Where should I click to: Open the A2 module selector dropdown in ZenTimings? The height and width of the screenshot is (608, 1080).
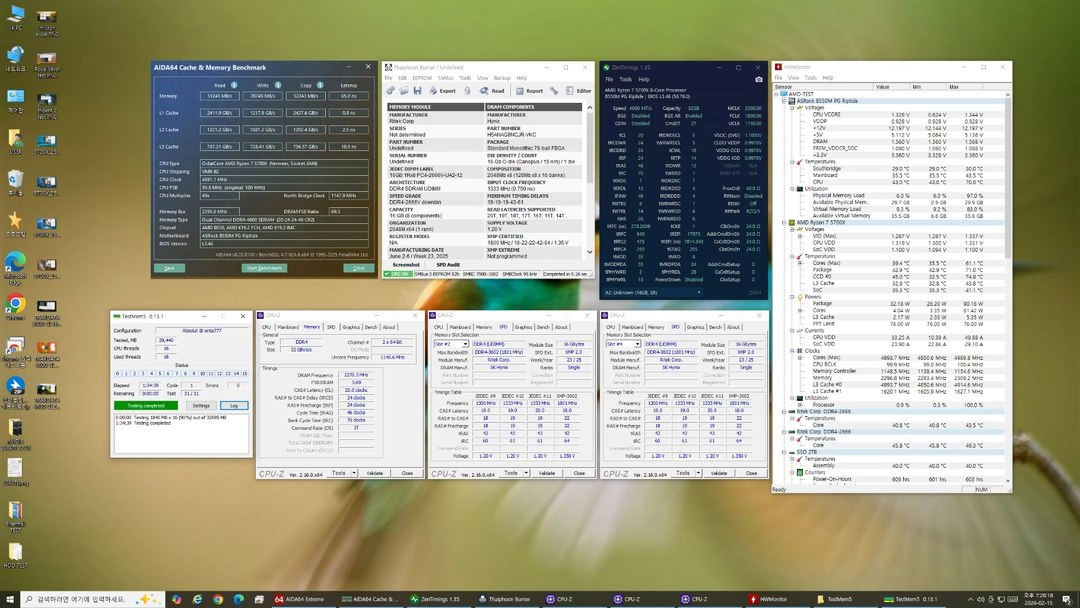(x=651, y=293)
